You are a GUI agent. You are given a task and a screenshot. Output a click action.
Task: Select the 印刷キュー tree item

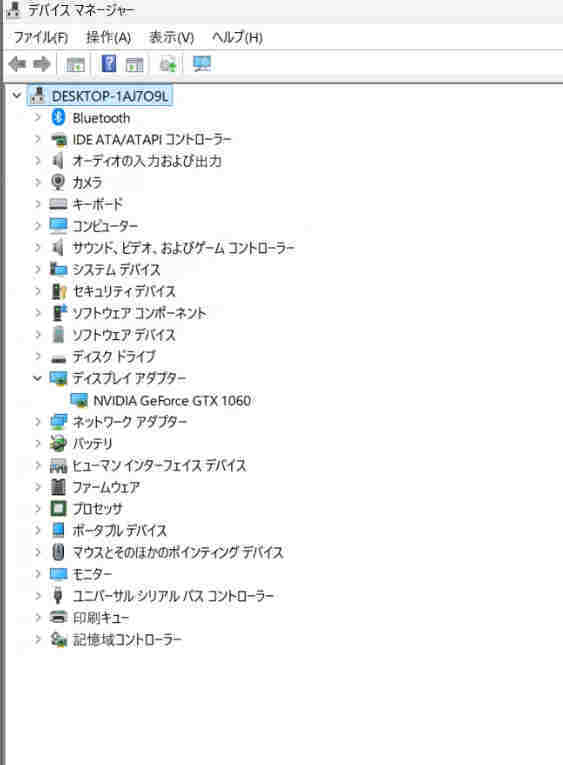click(100, 618)
